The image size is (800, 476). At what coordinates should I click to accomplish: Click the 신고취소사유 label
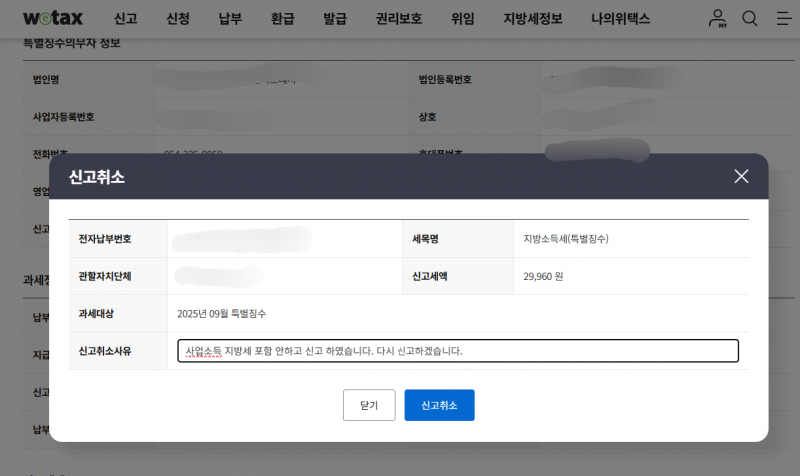(x=105, y=351)
